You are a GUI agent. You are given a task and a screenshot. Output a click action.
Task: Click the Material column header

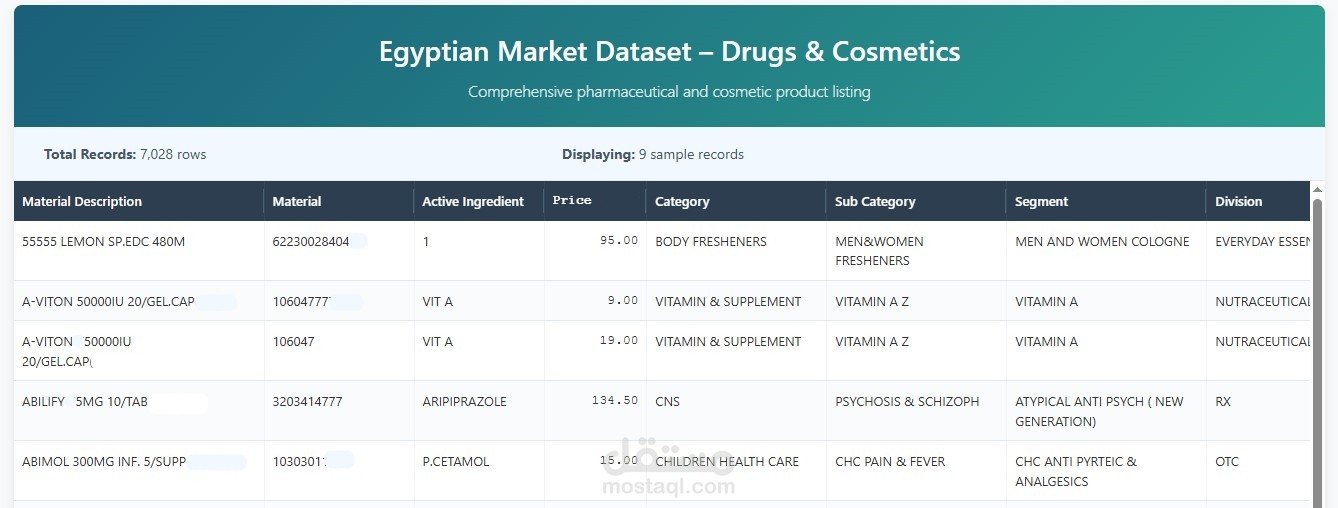(x=297, y=201)
